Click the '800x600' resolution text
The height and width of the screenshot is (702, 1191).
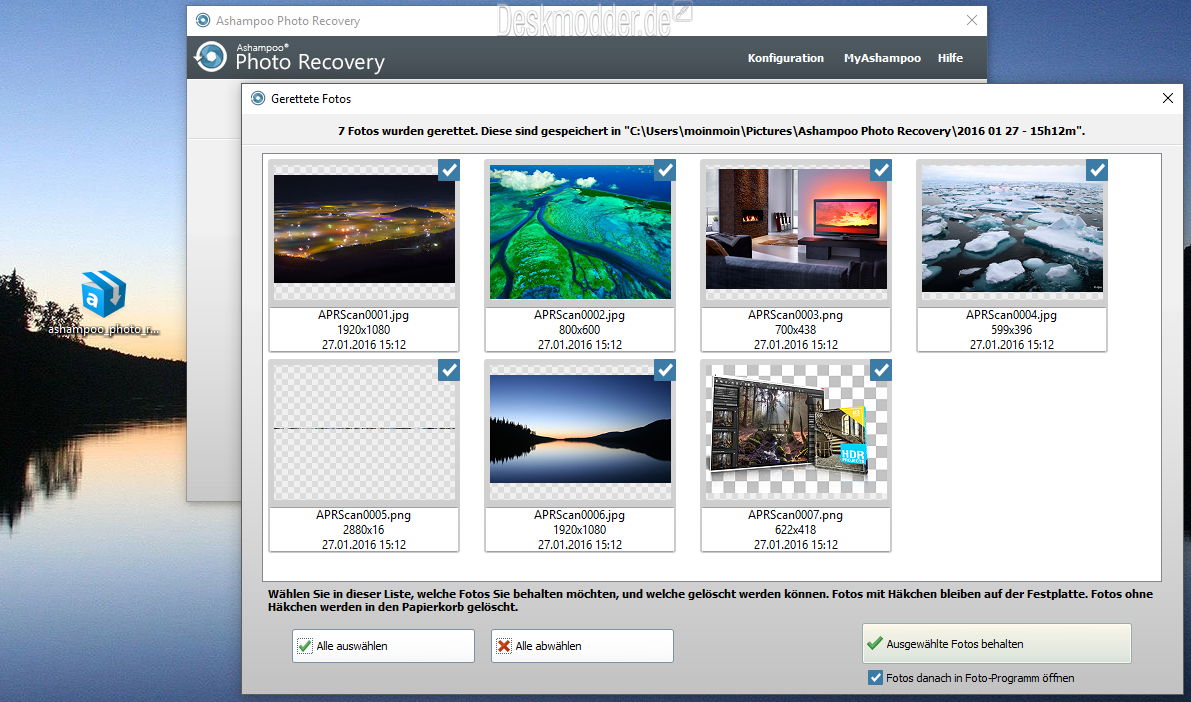click(x=580, y=330)
